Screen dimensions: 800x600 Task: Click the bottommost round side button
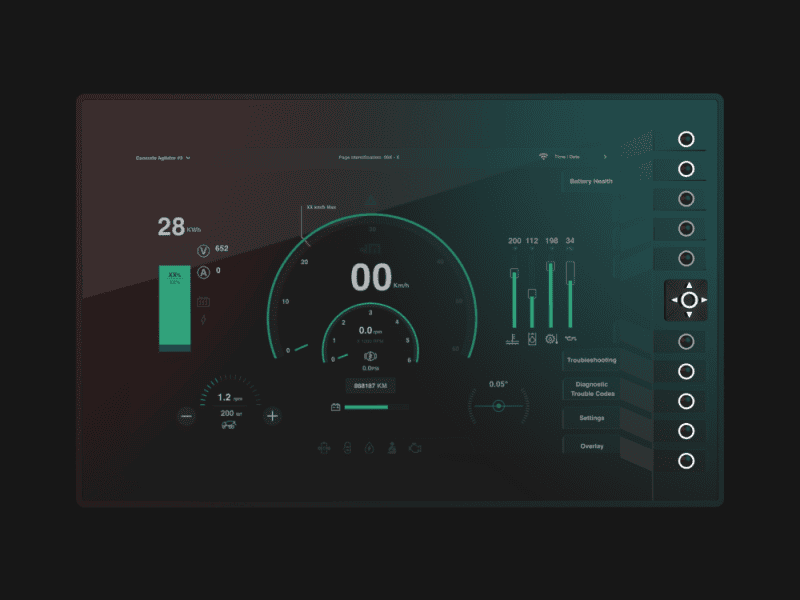pyautogui.click(x=686, y=461)
